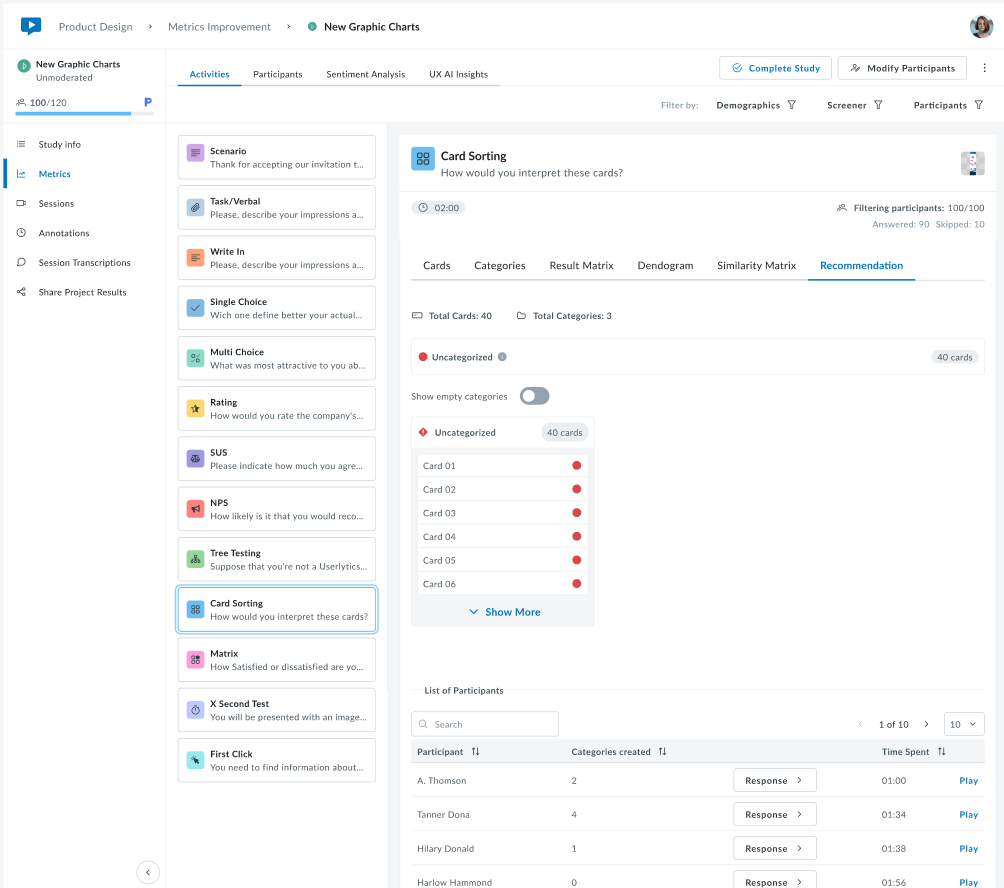Open the Participants filter dropdown

point(948,105)
